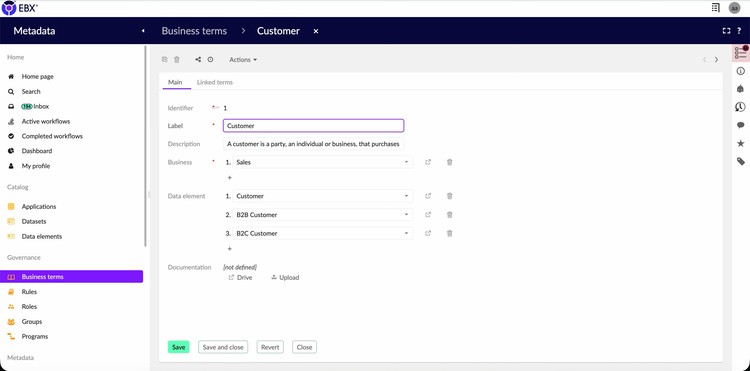Image resolution: width=750 pixels, height=371 pixels.
Task: Open the B2C Customer dropdown
Action: coord(323,233)
